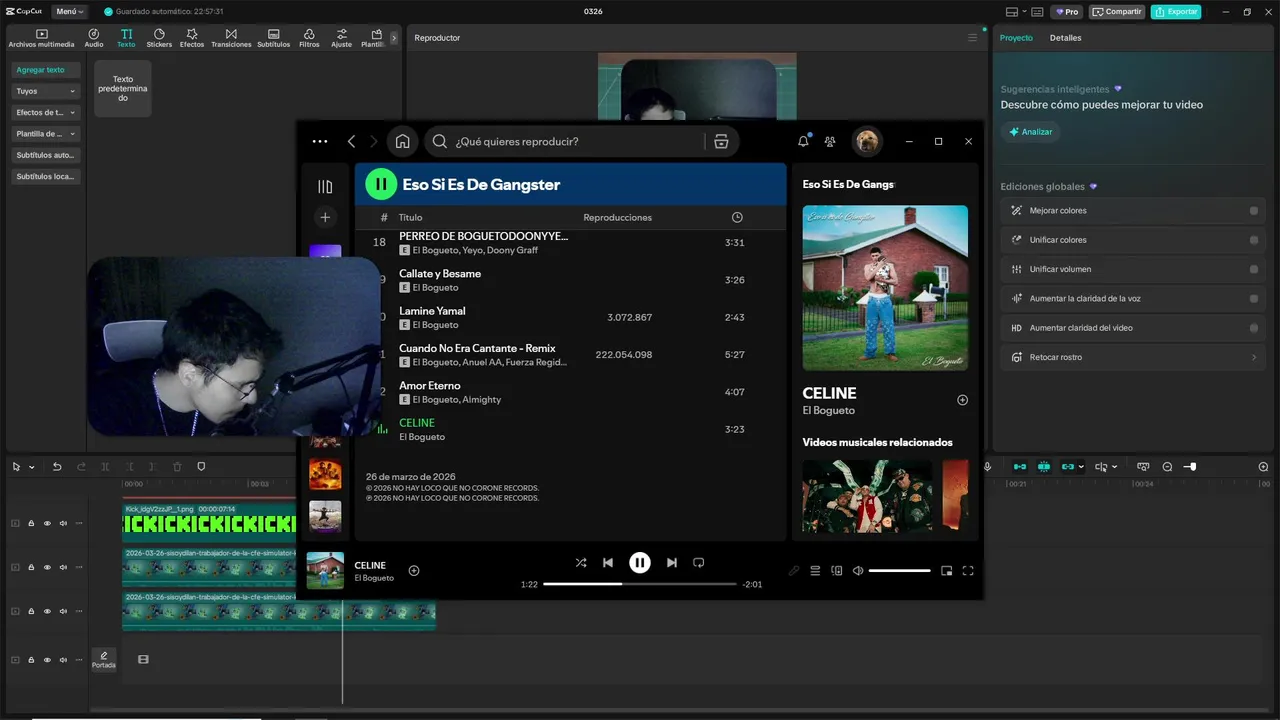Enable the Unificar colores checkbox
Viewport: 1280px width, 720px height.
1254,240
